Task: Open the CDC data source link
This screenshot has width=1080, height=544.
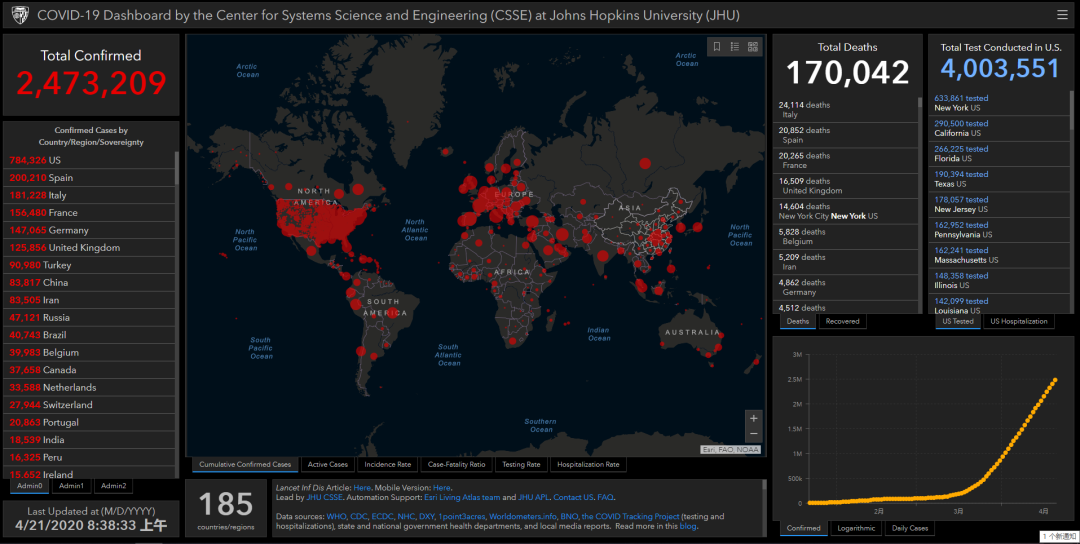Action: (x=358, y=516)
